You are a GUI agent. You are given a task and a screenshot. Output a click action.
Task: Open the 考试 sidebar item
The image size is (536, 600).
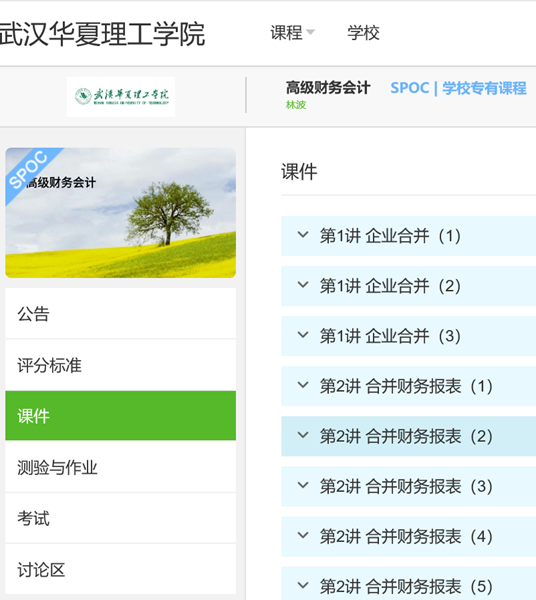(x=121, y=518)
